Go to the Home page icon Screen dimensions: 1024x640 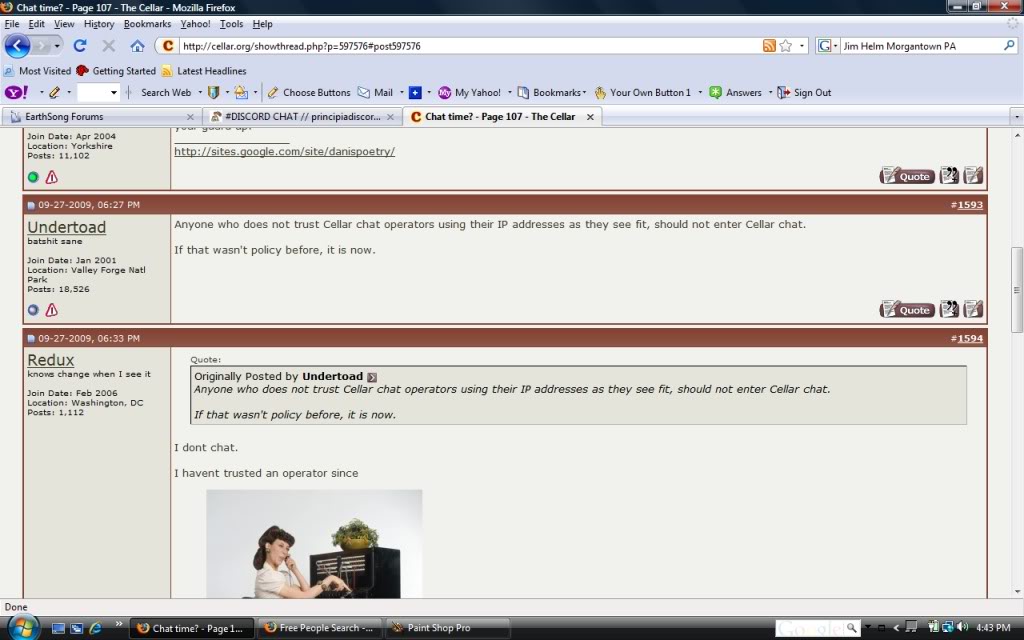(137, 46)
